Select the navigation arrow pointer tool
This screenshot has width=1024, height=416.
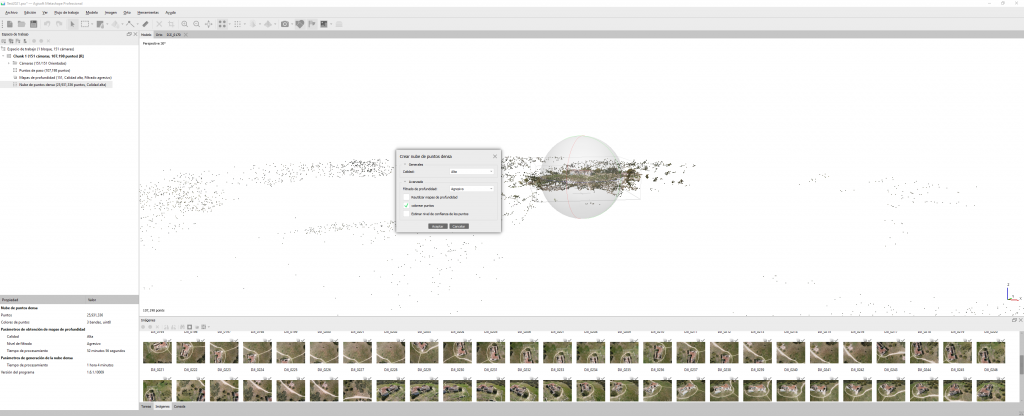tap(72, 24)
